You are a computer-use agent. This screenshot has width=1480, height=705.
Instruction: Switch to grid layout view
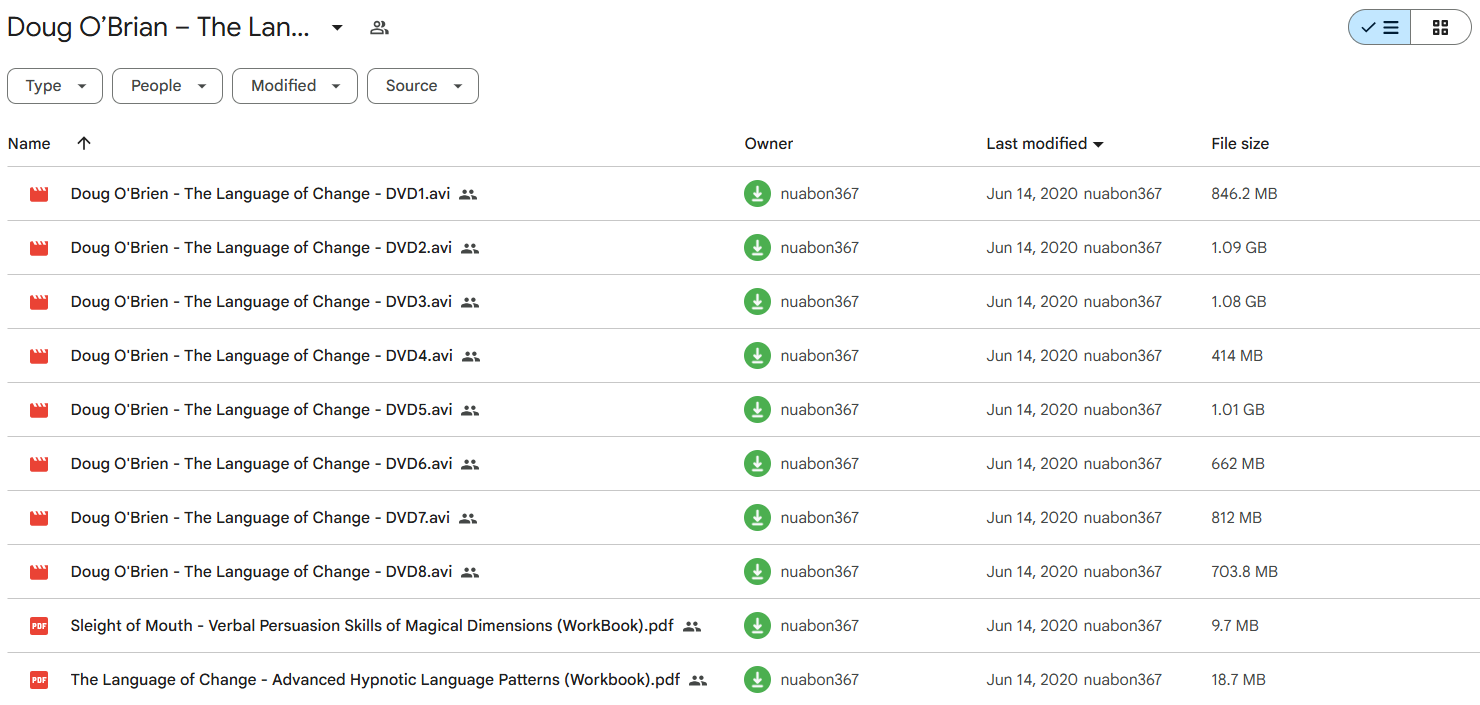(1441, 28)
